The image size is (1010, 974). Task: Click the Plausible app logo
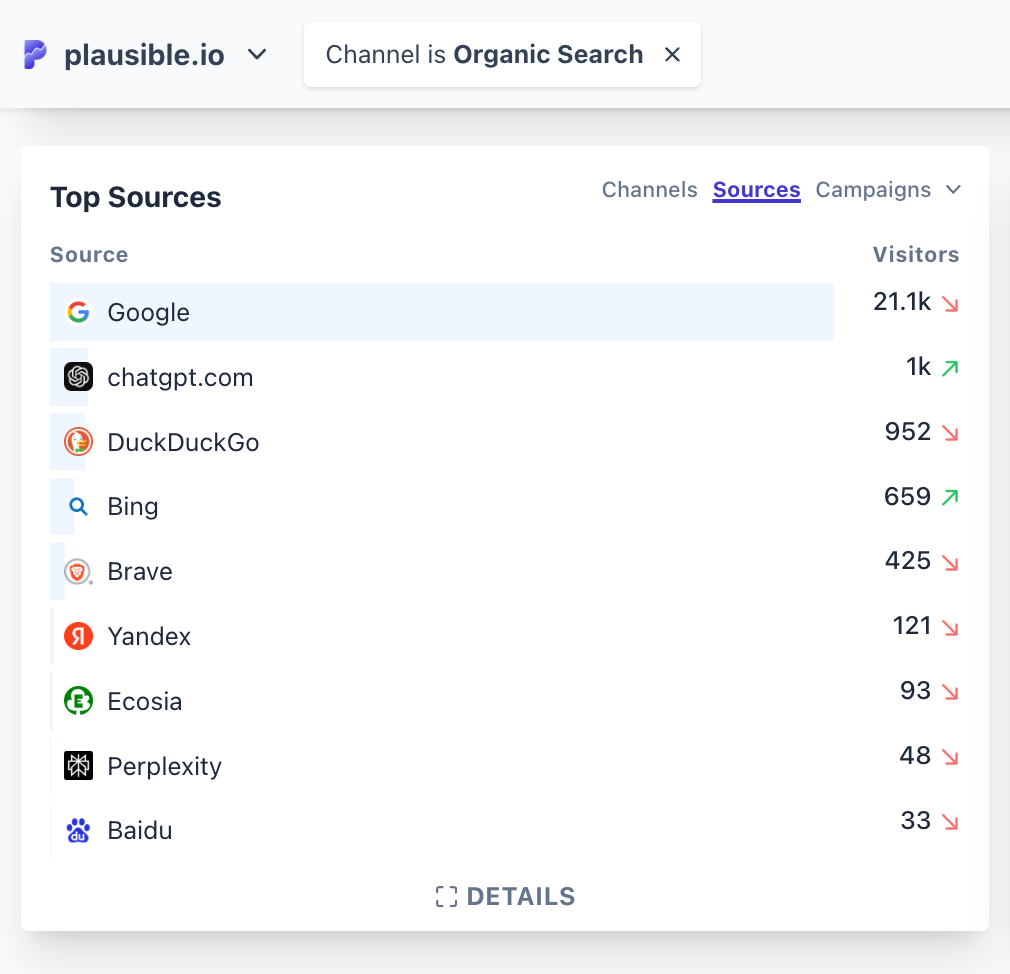click(34, 54)
